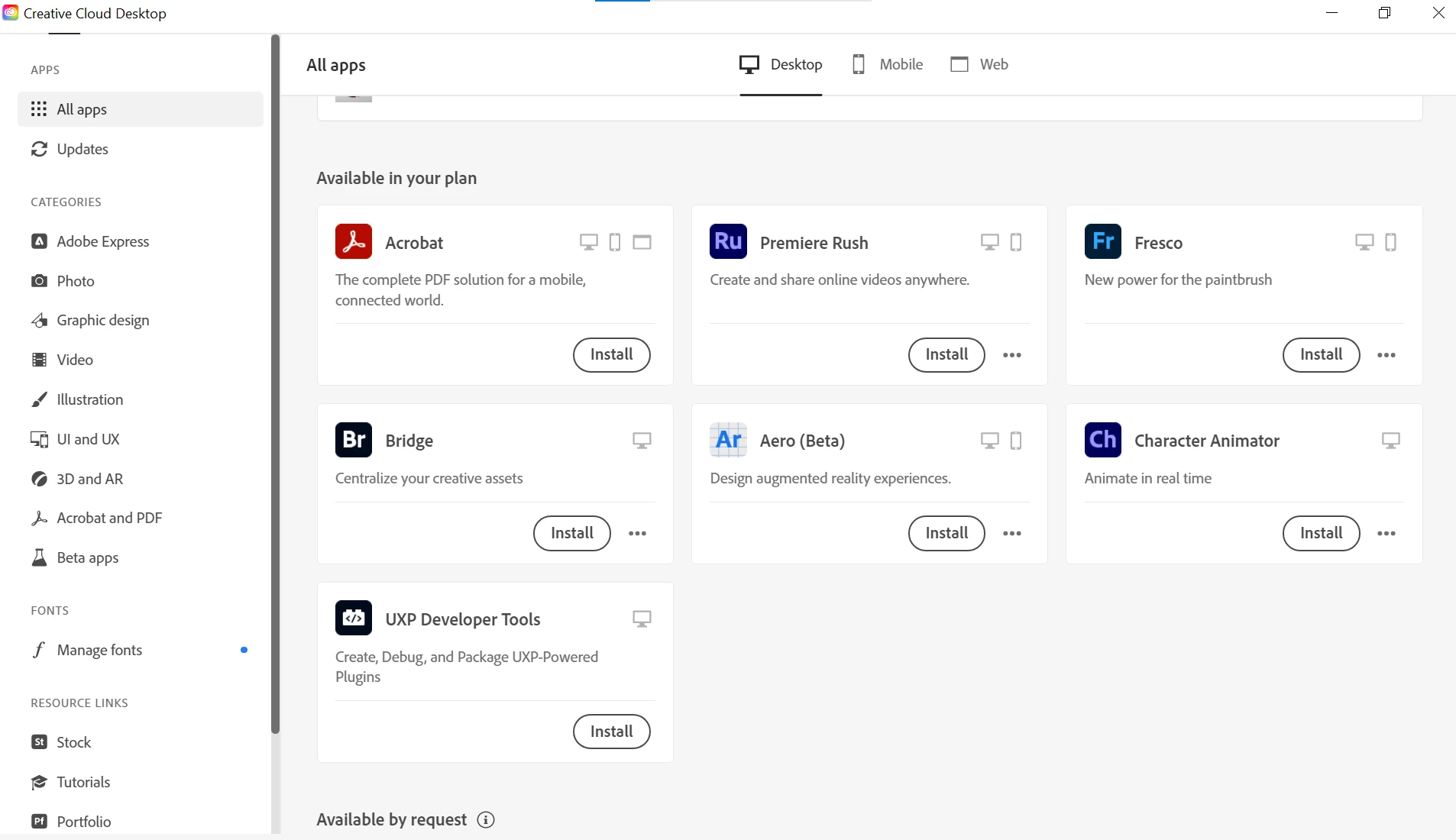Install Character Animator
Screen dimensions: 1456x840
pos(1321,534)
